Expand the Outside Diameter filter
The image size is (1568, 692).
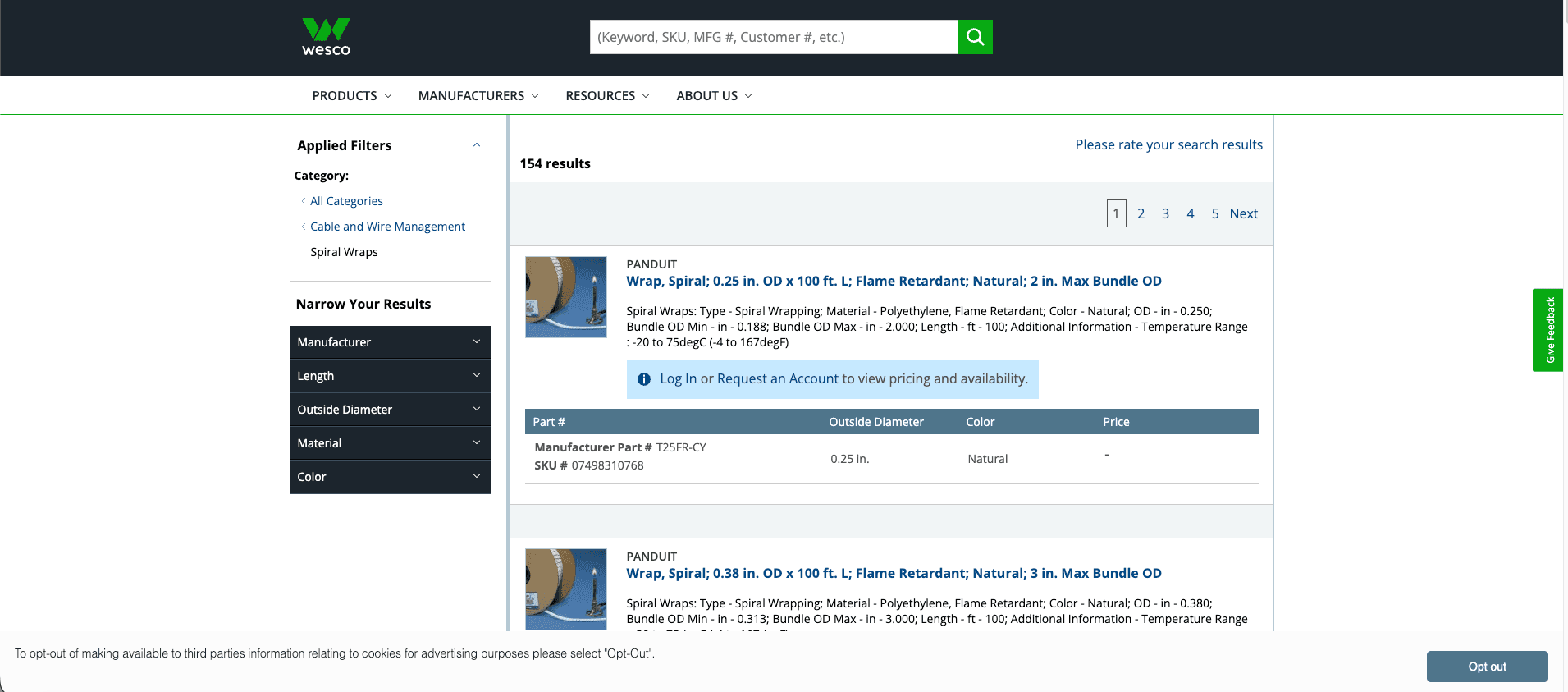click(x=391, y=410)
